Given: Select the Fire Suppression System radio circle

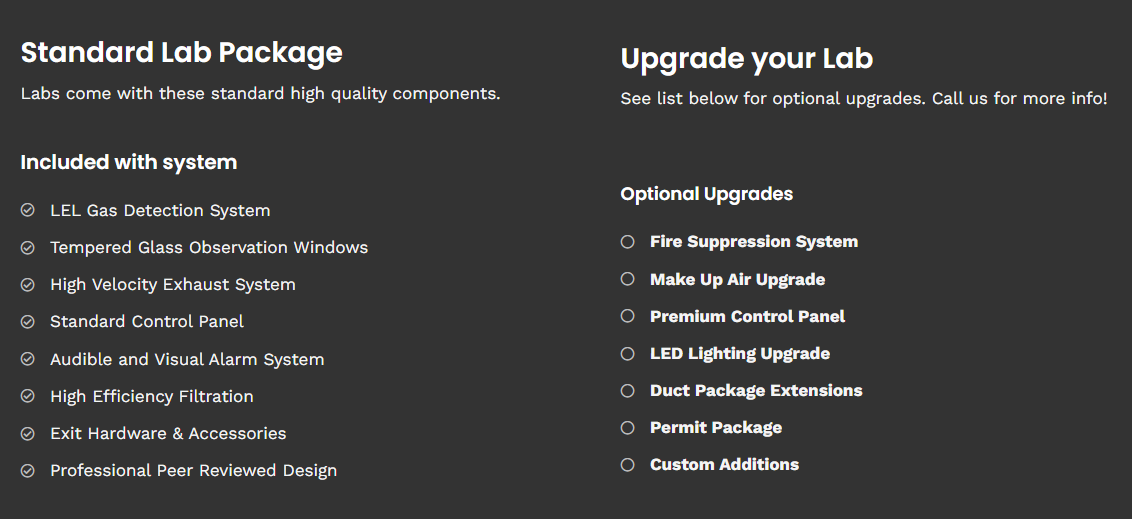Looking at the screenshot, I should [x=628, y=241].
